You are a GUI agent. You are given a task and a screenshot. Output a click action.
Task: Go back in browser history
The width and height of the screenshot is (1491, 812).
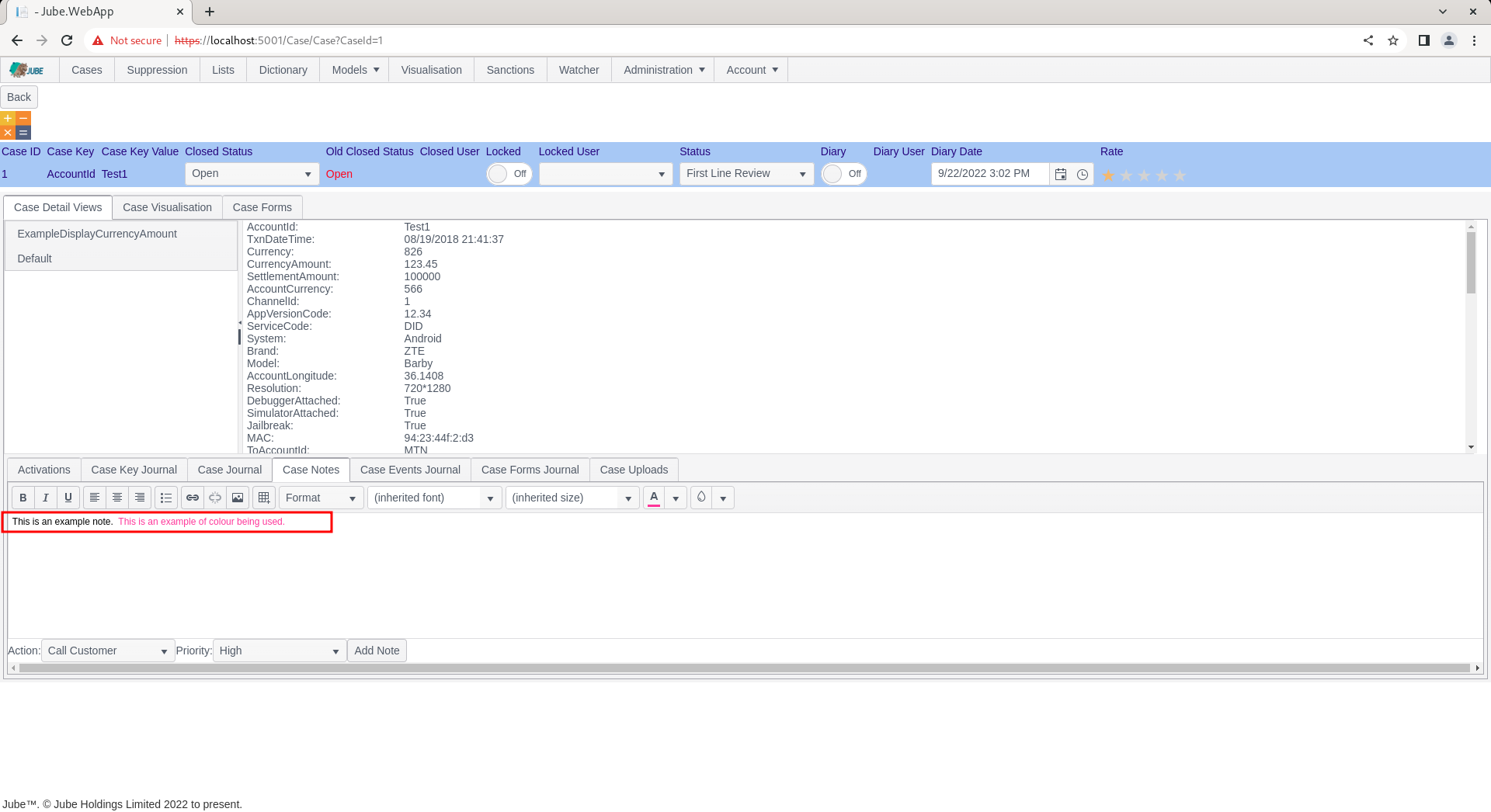17,40
